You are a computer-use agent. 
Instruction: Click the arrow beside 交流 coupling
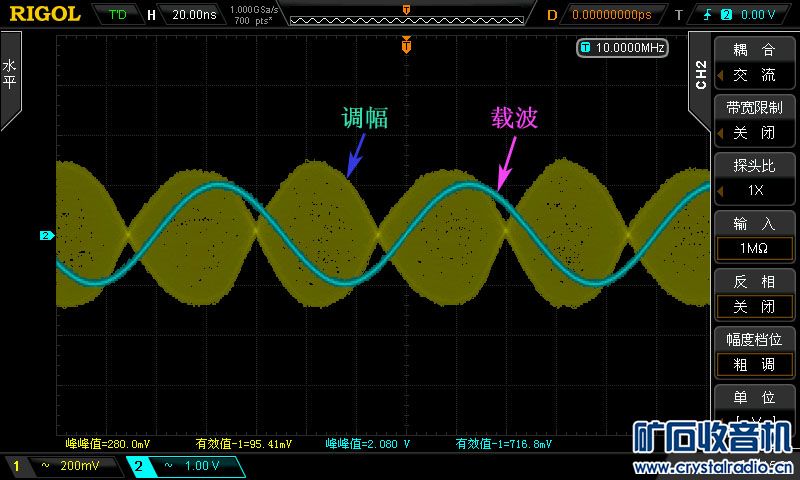click(720, 75)
